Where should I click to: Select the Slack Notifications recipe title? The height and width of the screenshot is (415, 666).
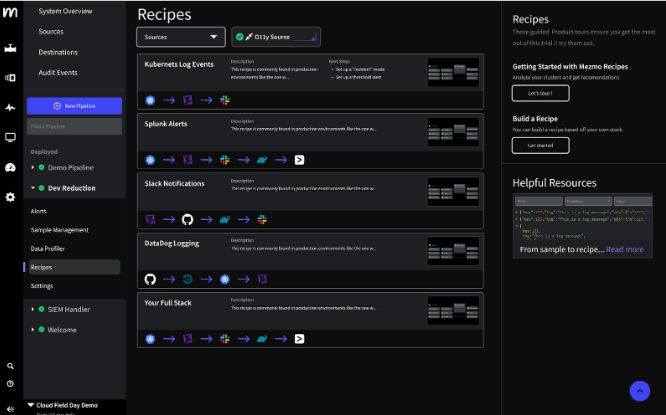coord(174,184)
